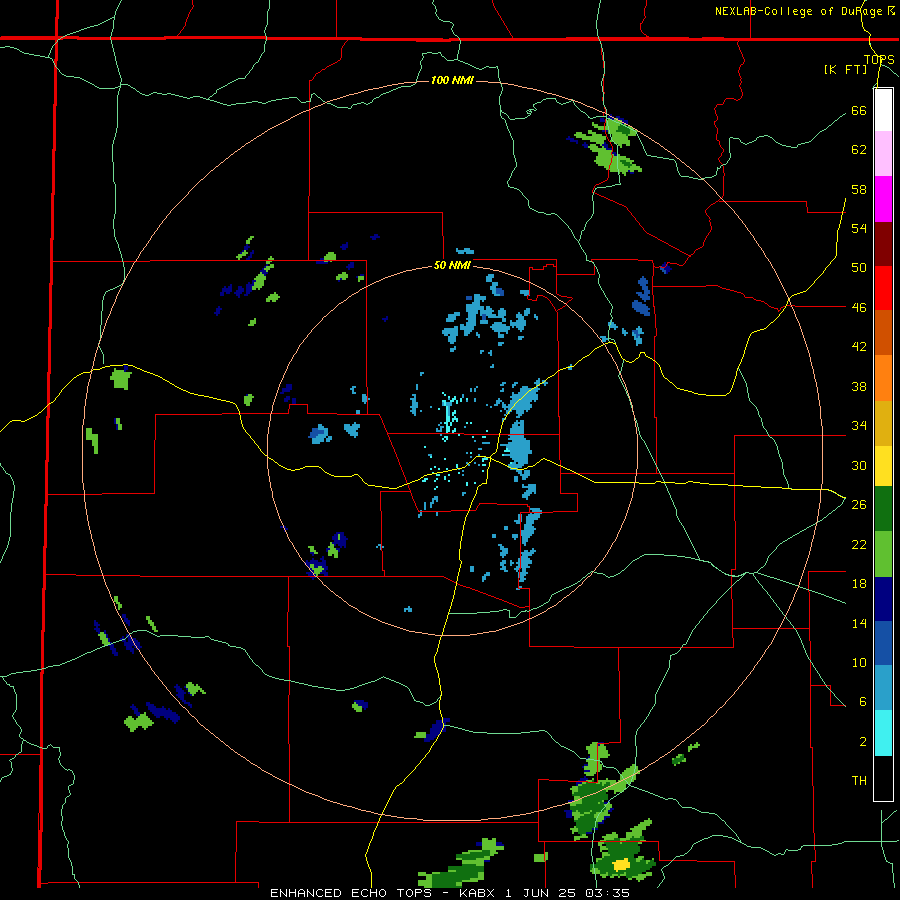The image size is (900, 900).
Task: Click the "66" legend value
Action: pos(859,110)
